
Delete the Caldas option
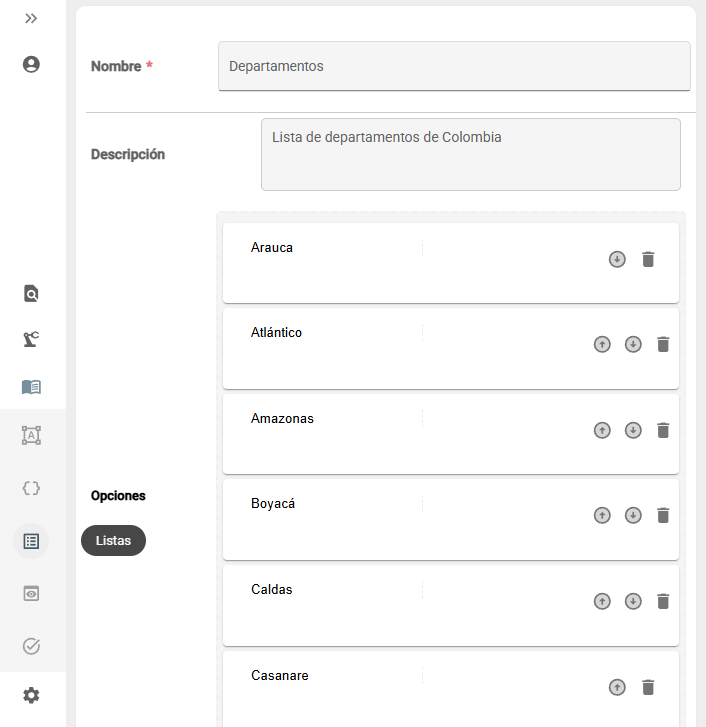click(663, 601)
